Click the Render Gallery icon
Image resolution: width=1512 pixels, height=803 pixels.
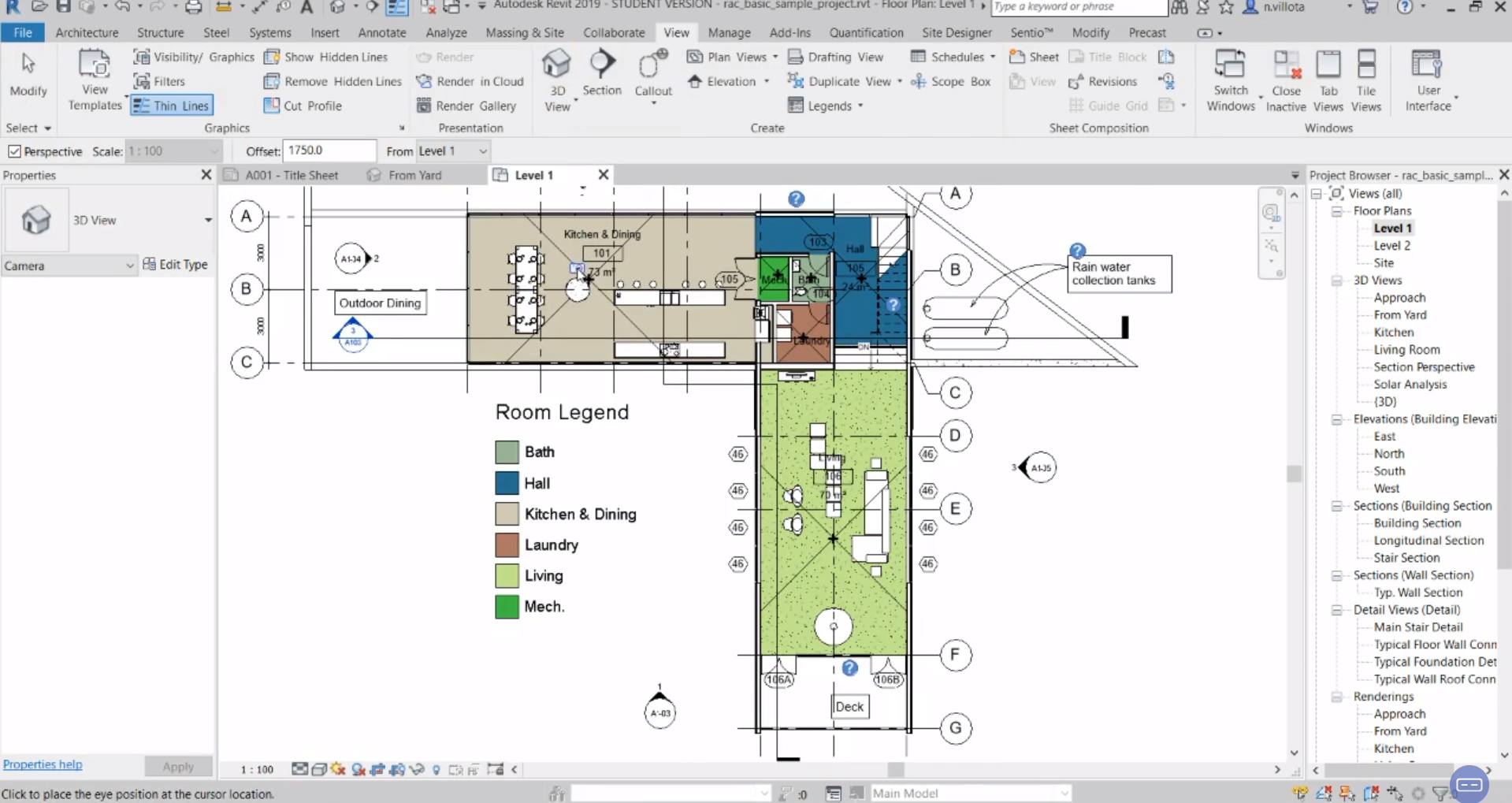point(424,106)
